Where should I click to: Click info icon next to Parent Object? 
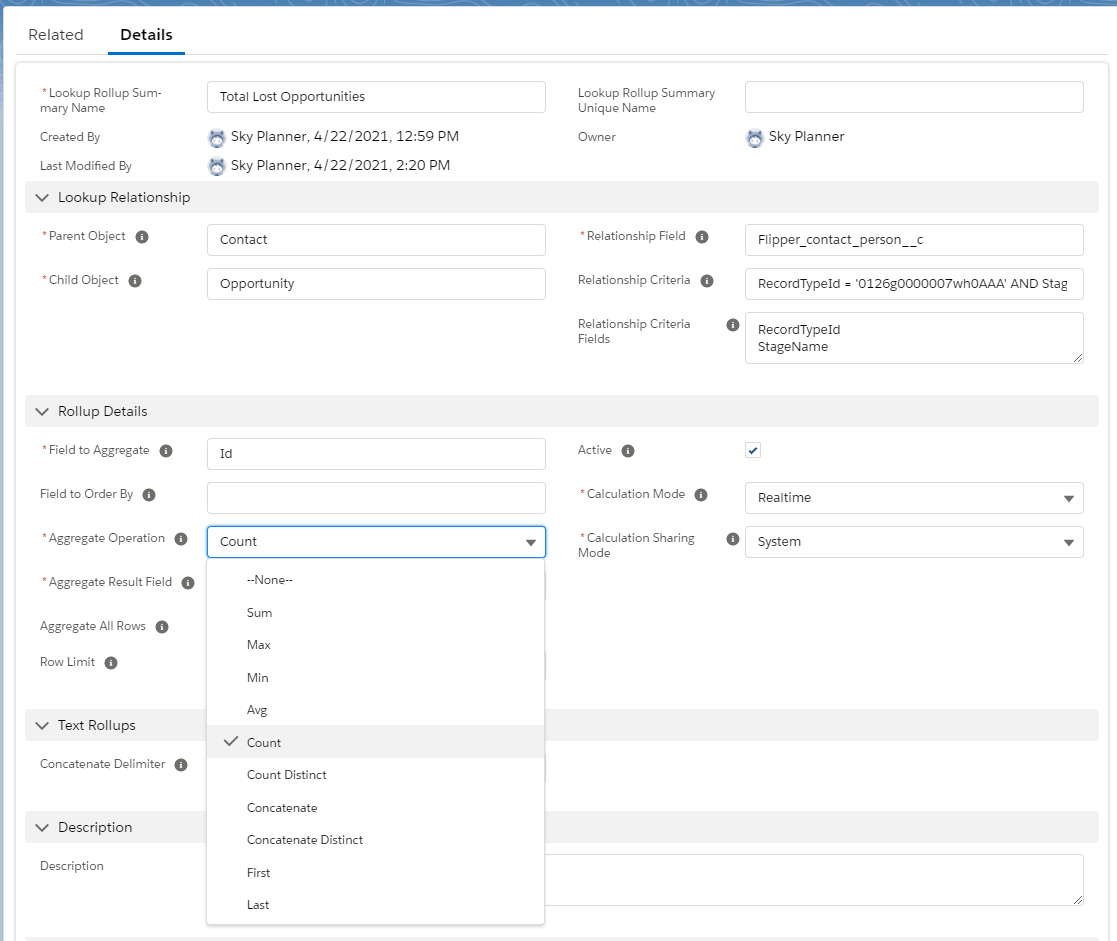(x=142, y=236)
